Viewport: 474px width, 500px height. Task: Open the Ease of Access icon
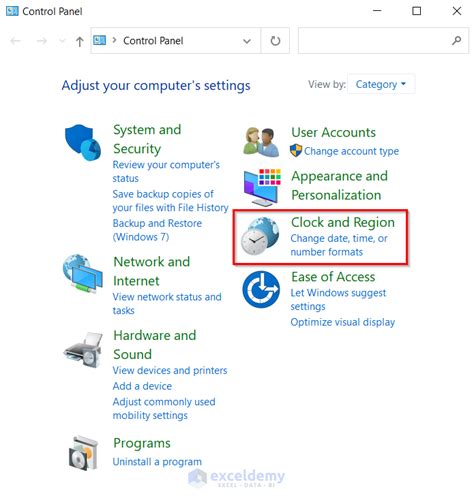261,289
